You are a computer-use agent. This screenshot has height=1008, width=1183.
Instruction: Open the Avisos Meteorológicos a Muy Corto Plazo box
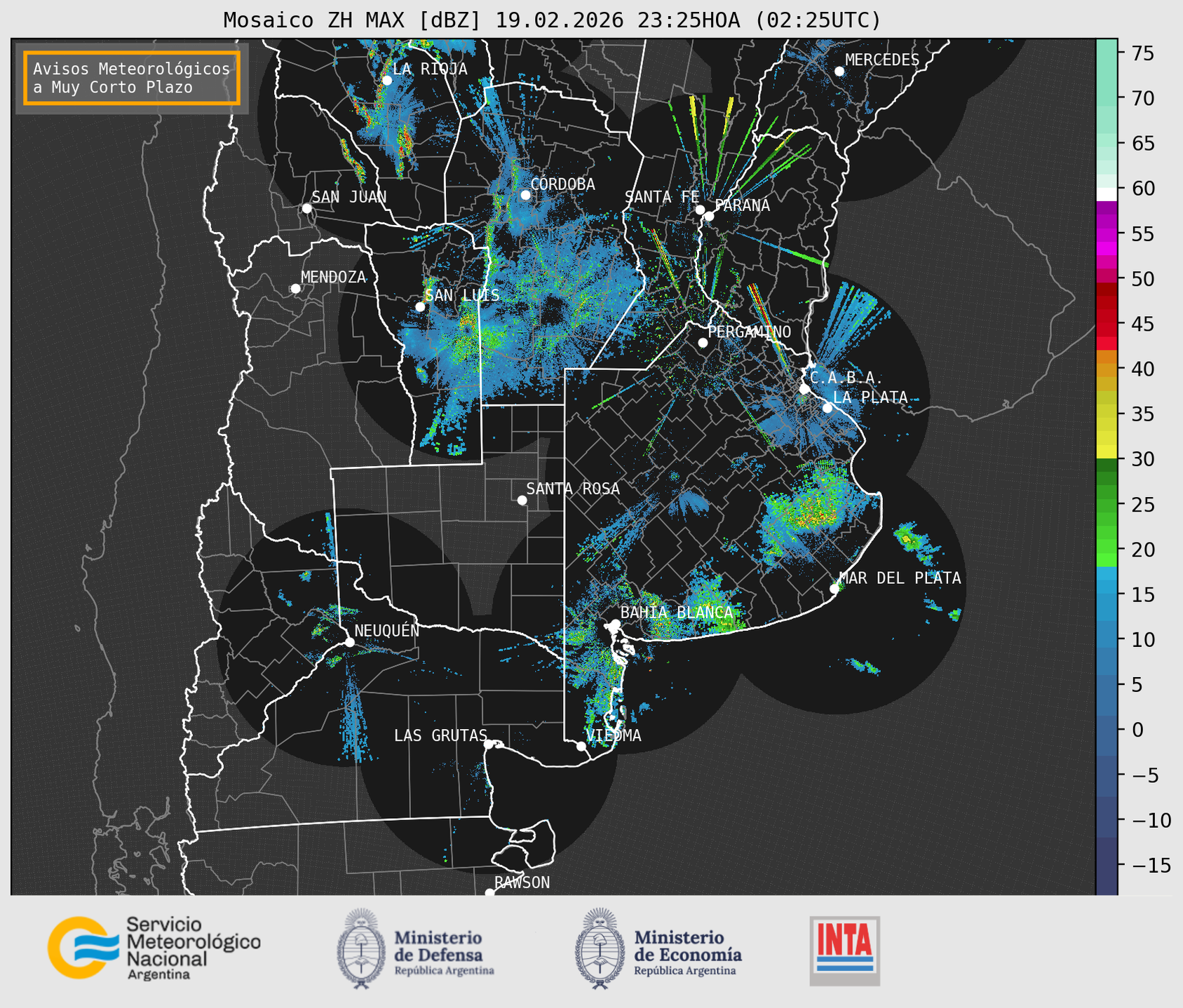pyautogui.click(x=132, y=78)
